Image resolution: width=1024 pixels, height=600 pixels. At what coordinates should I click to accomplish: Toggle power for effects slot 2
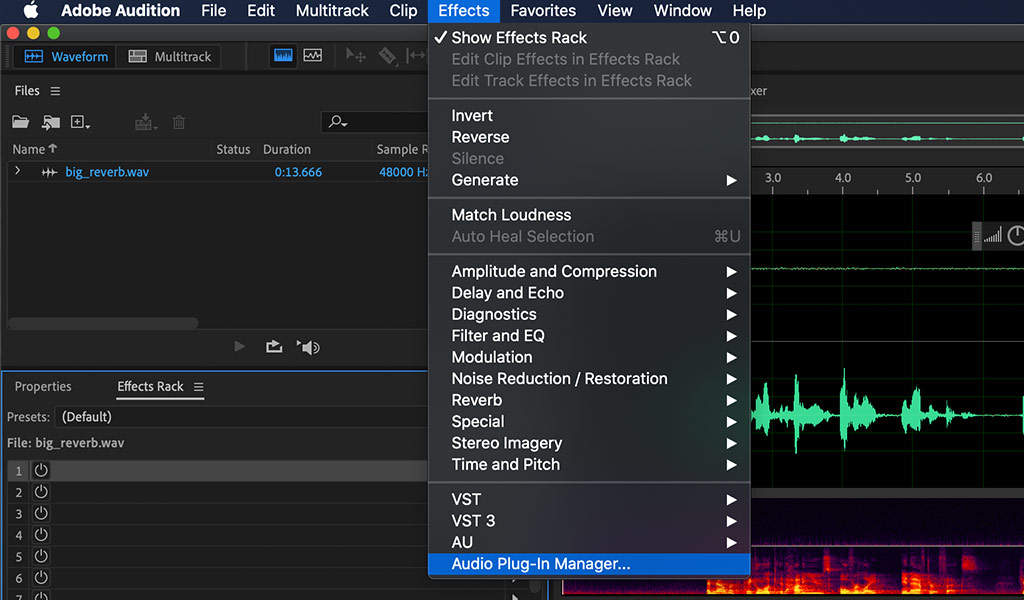[x=40, y=492]
